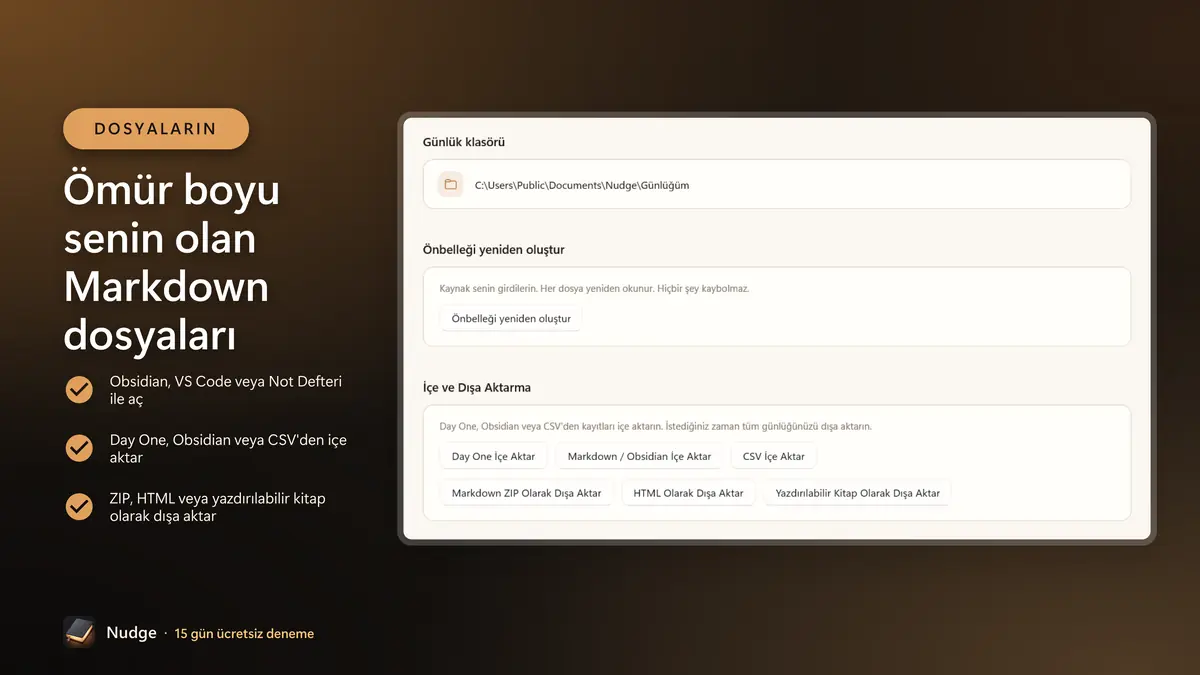Click the DOSYALARIN badge
This screenshot has height=675, width=1200.
[156, 129]
